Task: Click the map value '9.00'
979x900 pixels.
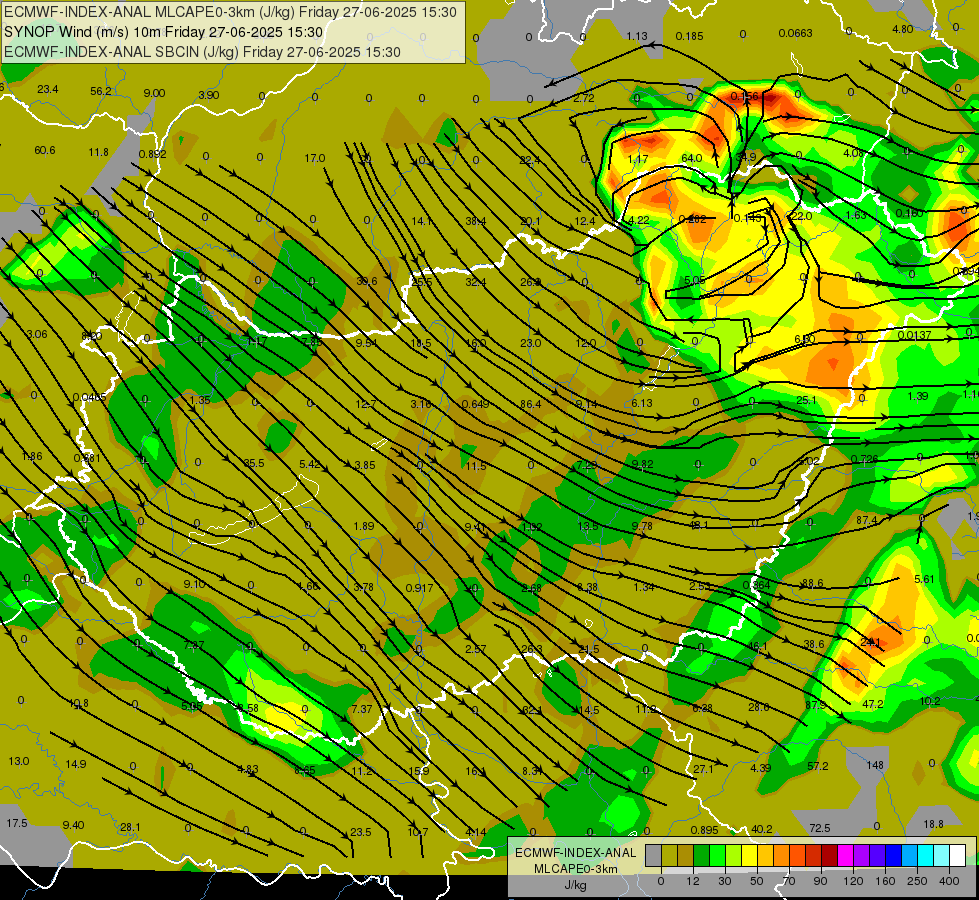Action: pyautogui.click(x=154, y=93)
